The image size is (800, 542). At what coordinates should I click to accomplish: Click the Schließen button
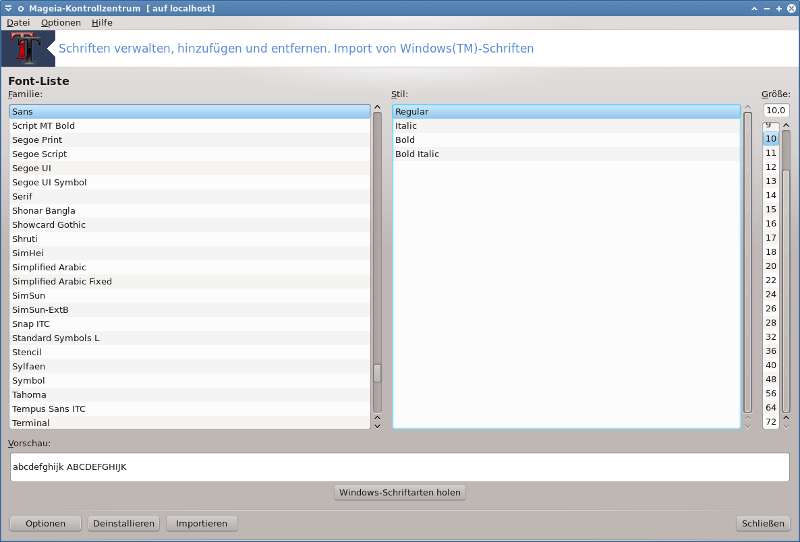(763, 524)
